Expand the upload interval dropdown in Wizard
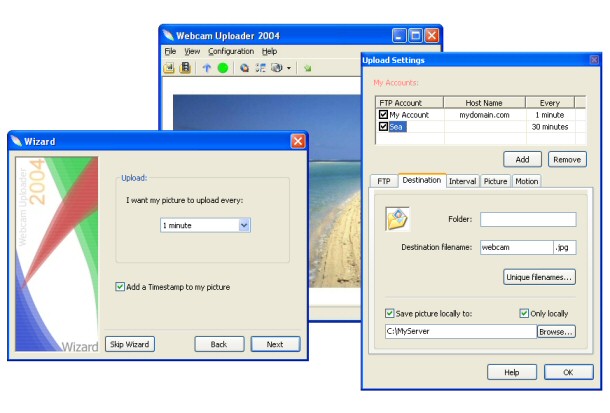 244,226
